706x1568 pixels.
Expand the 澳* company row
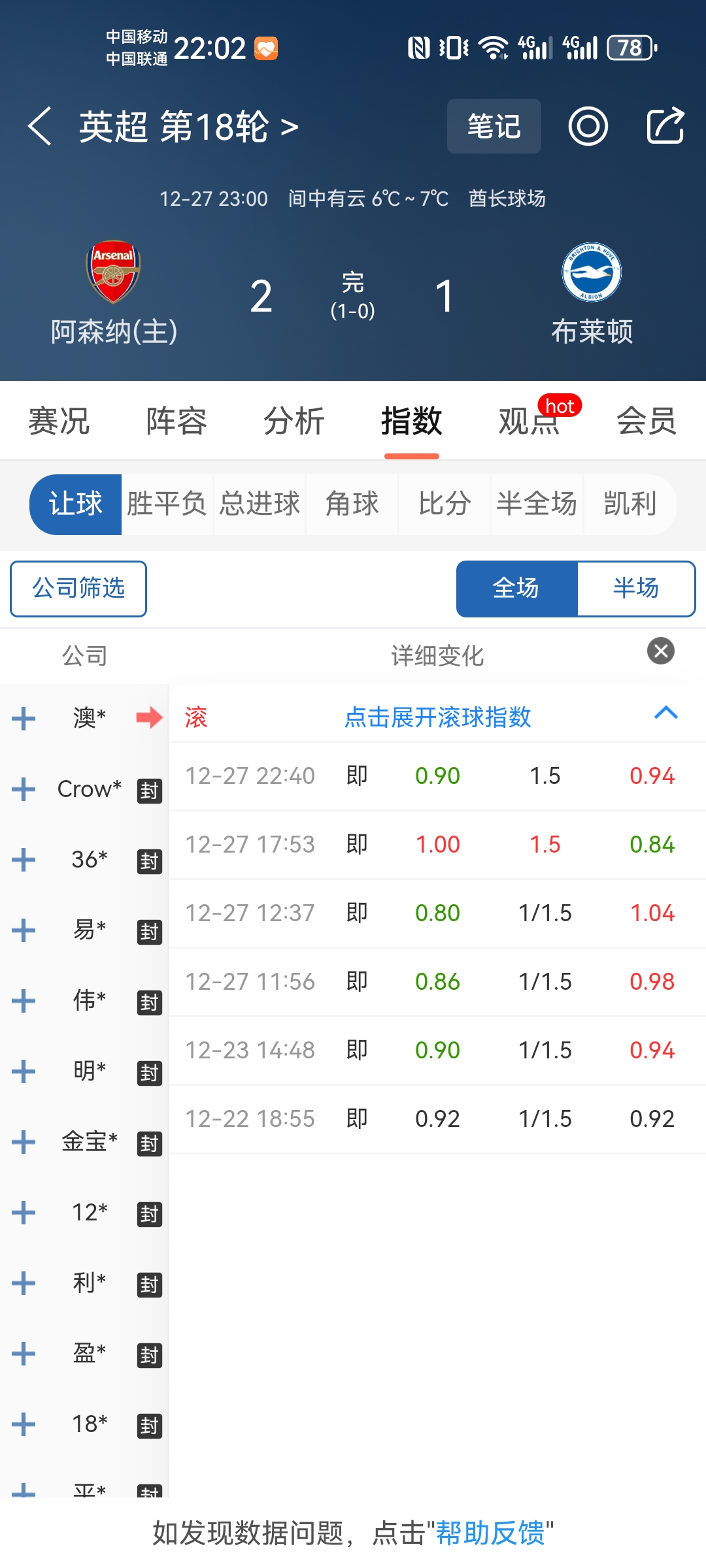24,718
